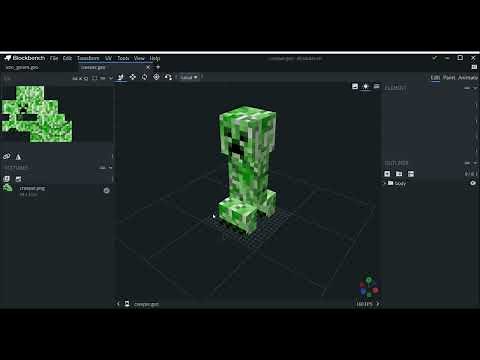Click the create texture icon
Viewport: 480px width, 360px height.
pos(18,179)
